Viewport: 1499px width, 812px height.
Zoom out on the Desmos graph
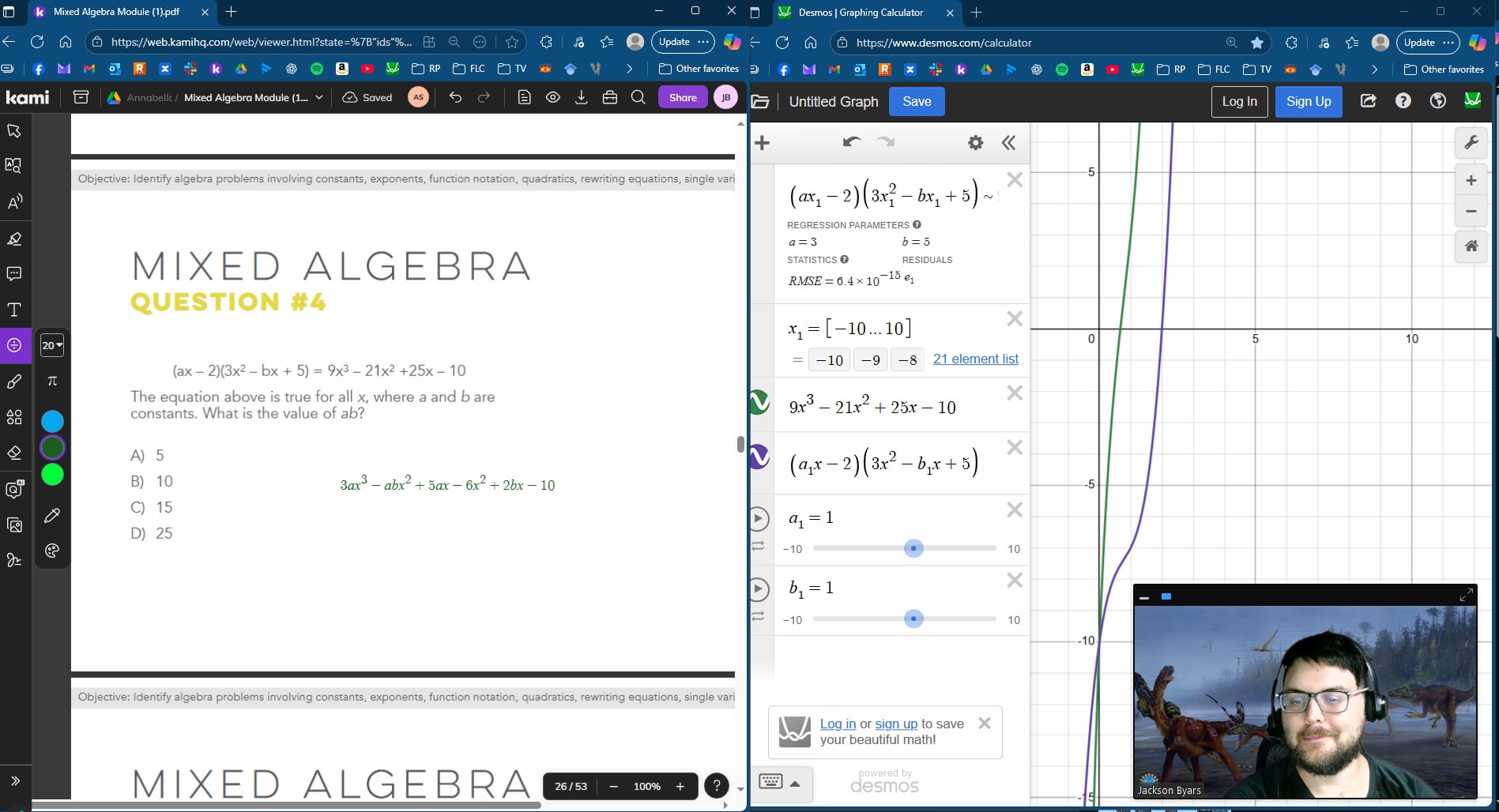(1471, 211)
